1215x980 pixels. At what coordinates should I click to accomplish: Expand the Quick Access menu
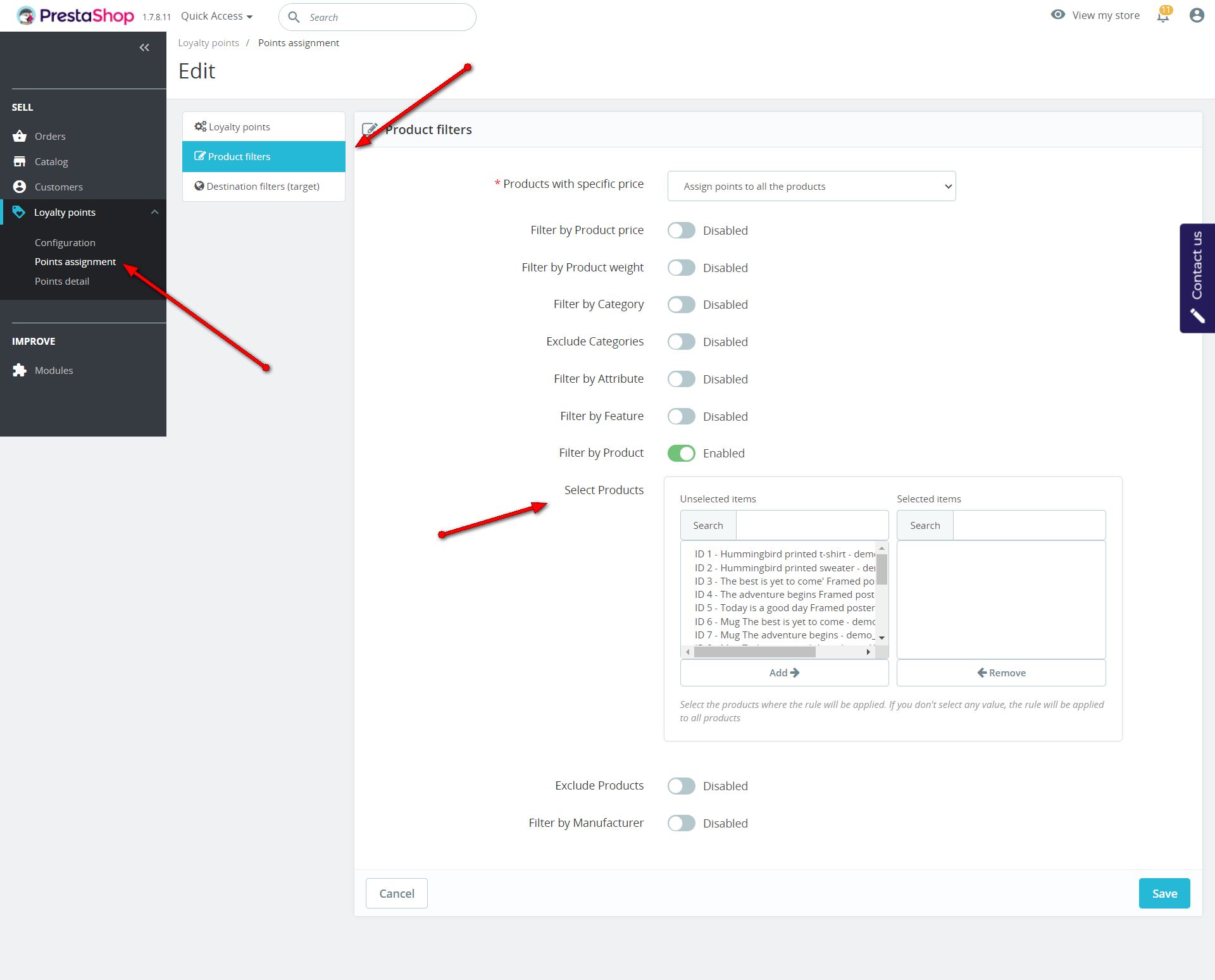216,16
